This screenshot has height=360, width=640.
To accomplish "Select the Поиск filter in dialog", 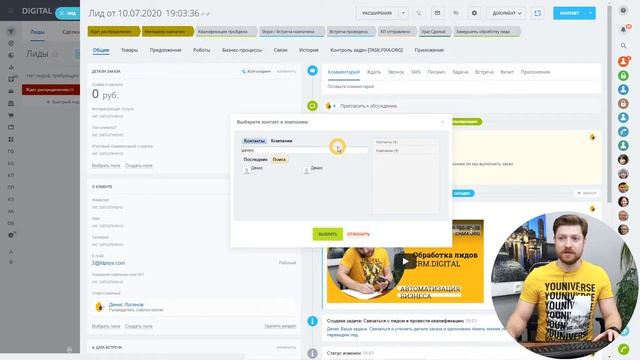I will [280, 160].
